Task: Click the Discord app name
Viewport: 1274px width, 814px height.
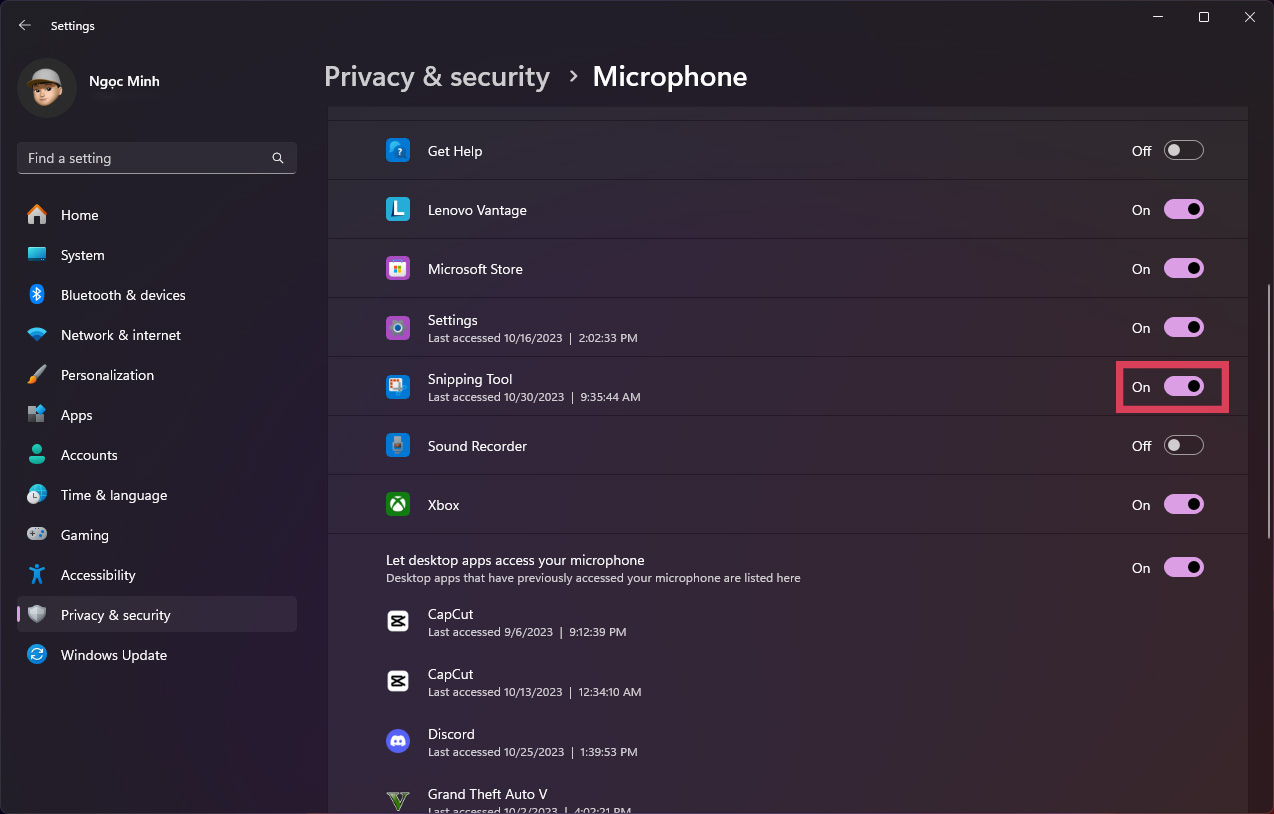Action: pos(451,734)
